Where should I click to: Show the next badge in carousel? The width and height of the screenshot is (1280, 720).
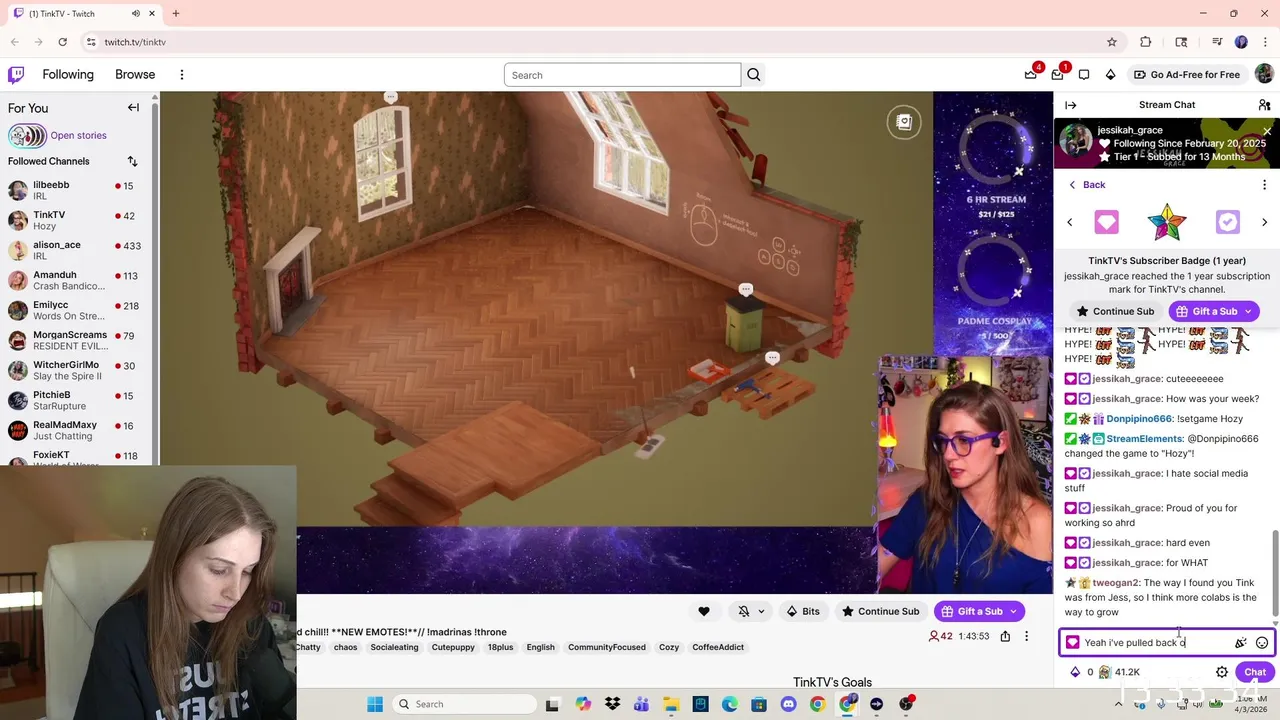pyautogui.click(x=1264, y=222)
